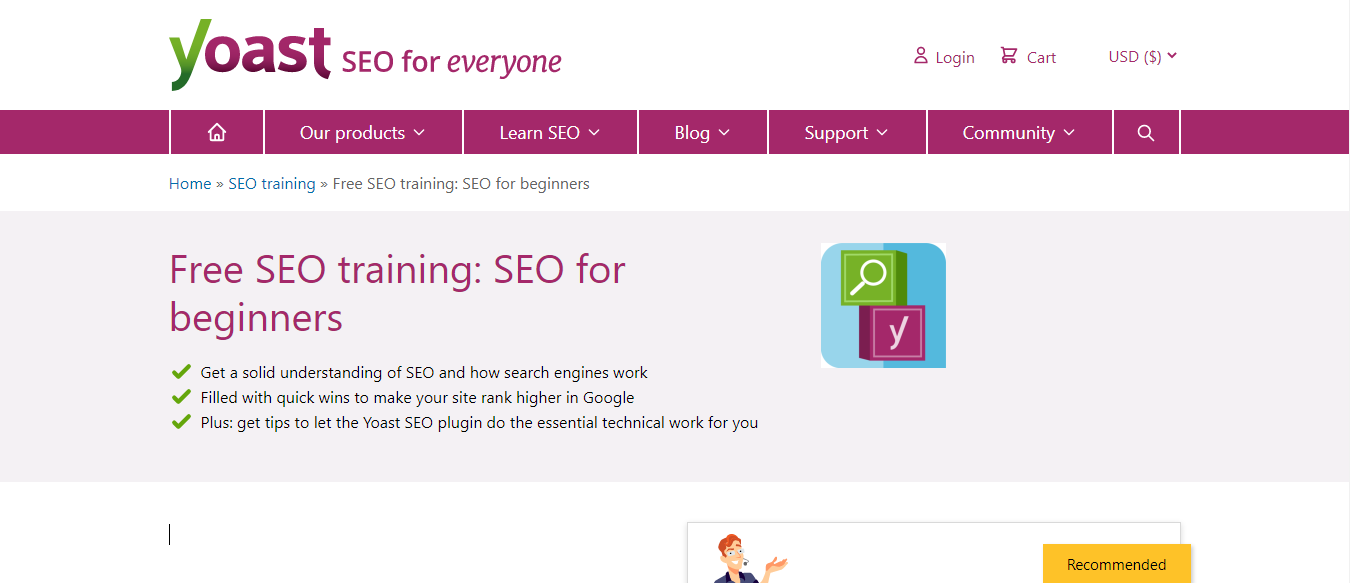Open the search magnifier icon
This screenshot has width=1350, height=583.
pos(1146,133)
